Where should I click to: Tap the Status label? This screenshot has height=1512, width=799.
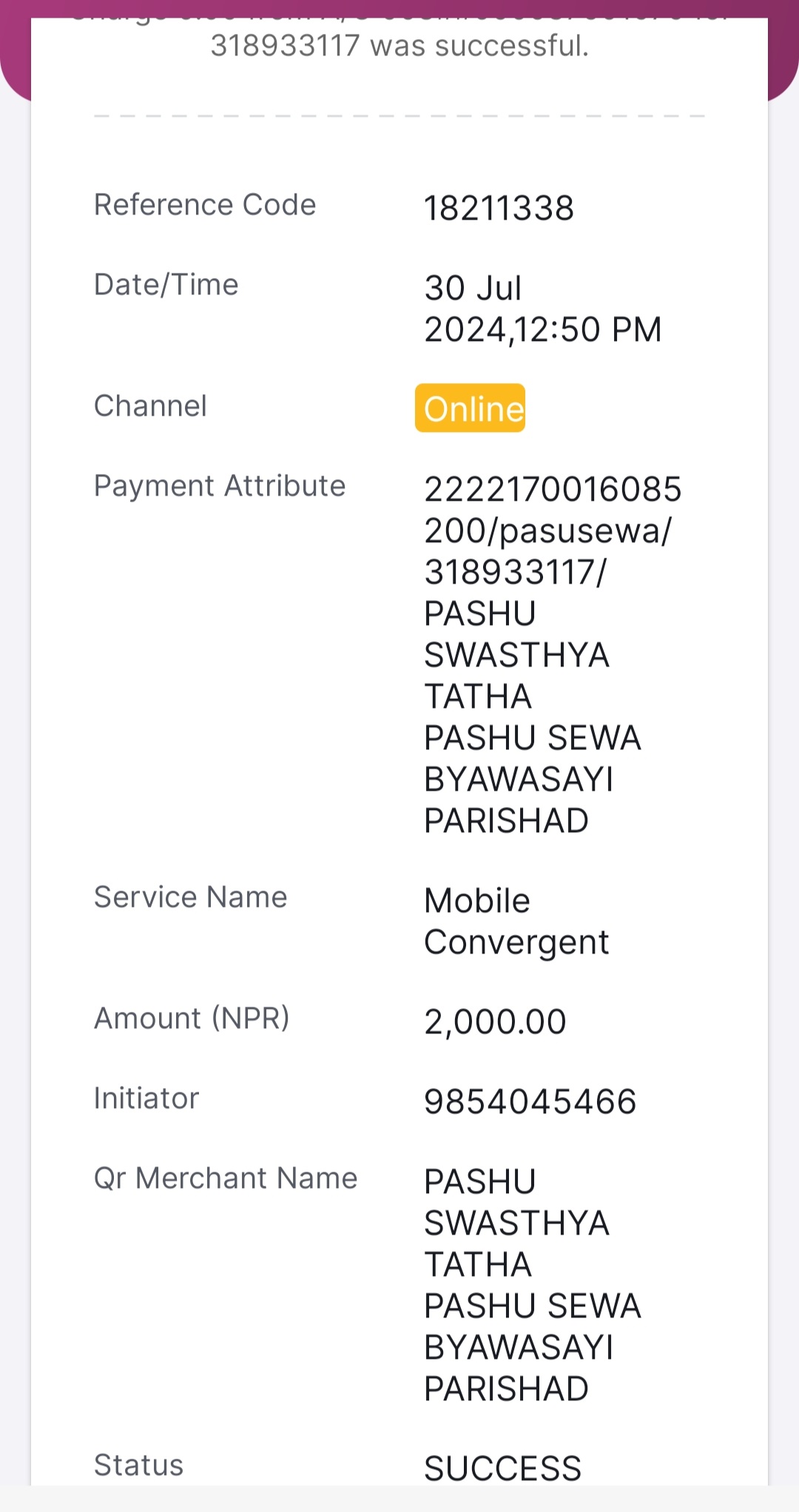(138, 1465)
